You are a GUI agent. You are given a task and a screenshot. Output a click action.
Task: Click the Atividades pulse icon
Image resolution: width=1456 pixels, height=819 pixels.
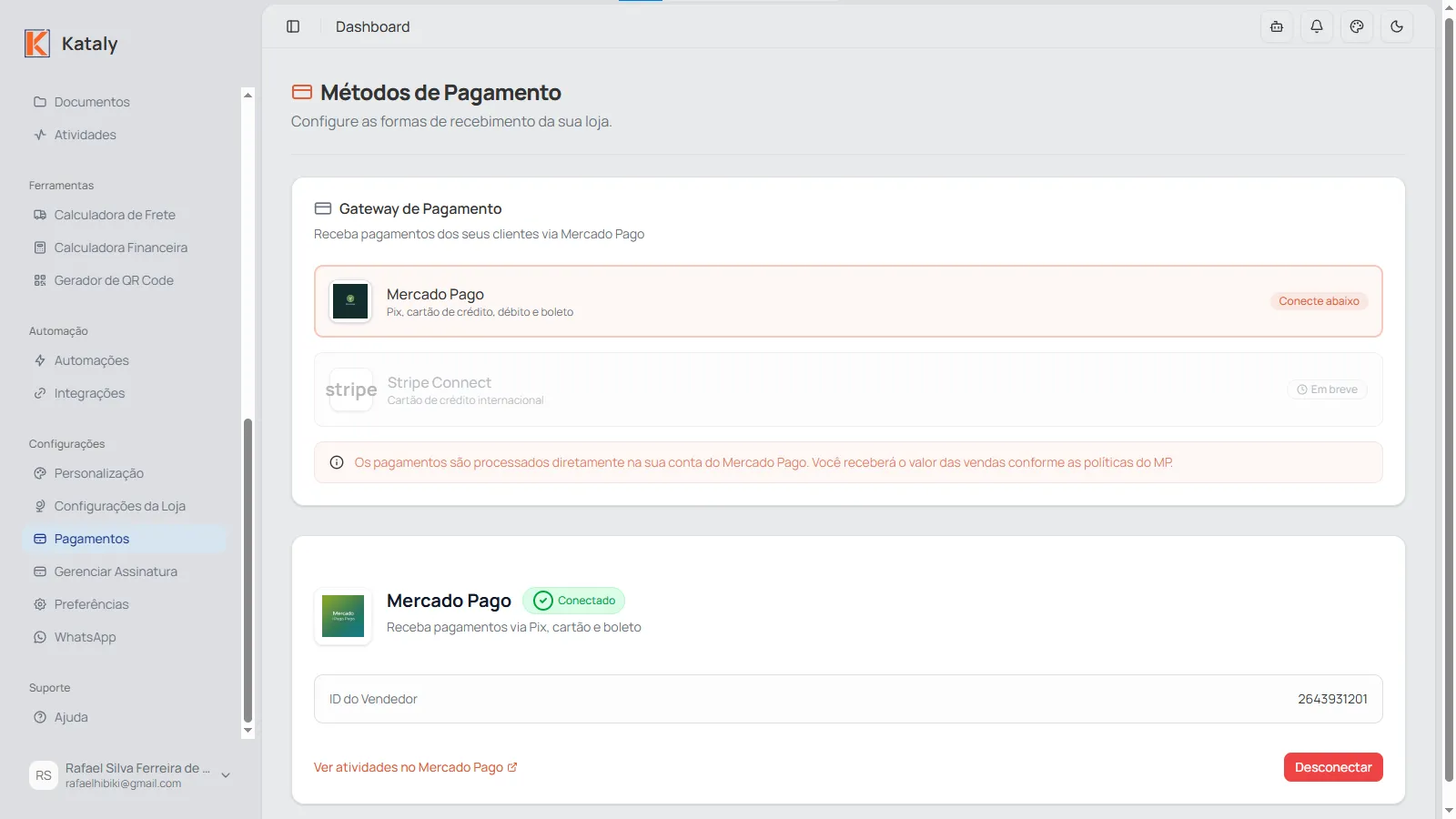point(40,135)
